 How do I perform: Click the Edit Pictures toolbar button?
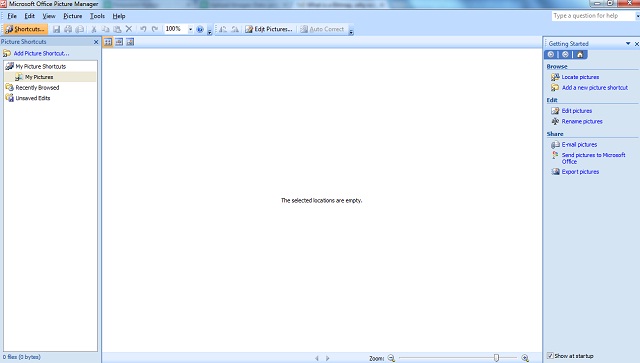269,29
